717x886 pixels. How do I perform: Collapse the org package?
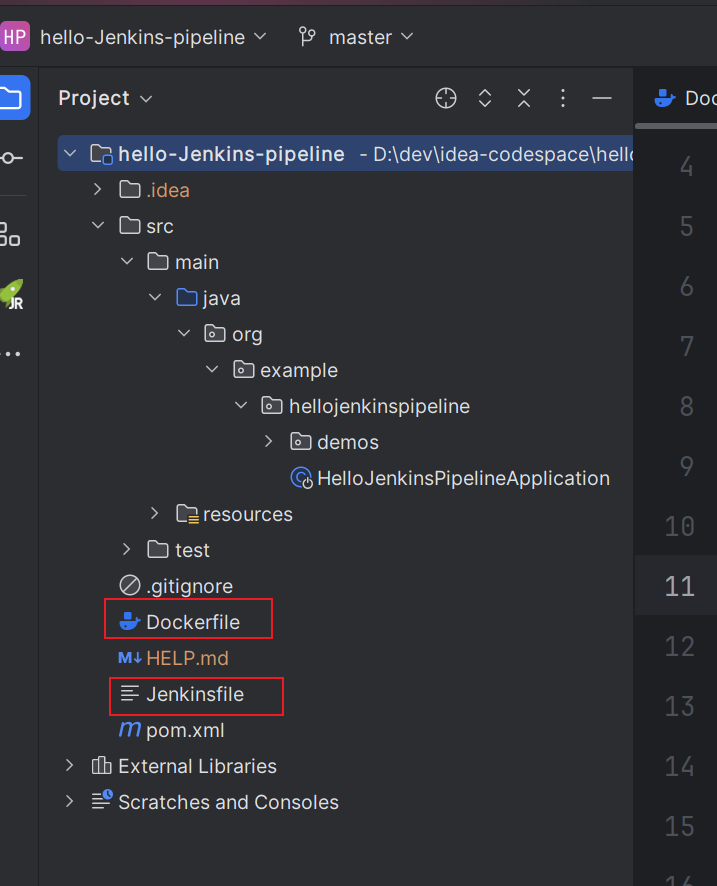[x=184, y=333]
